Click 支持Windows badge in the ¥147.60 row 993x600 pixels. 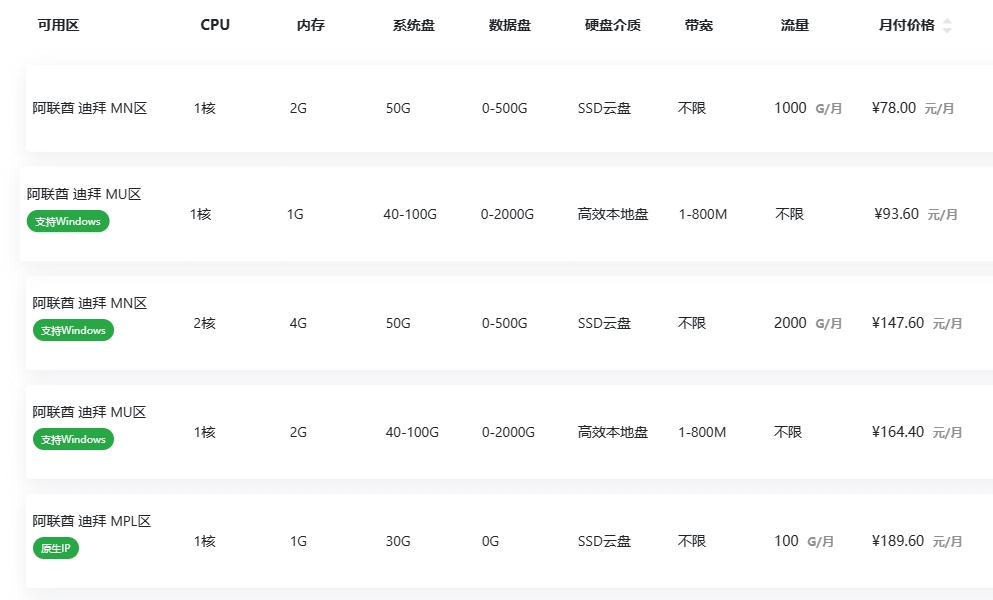coord(73,330)
